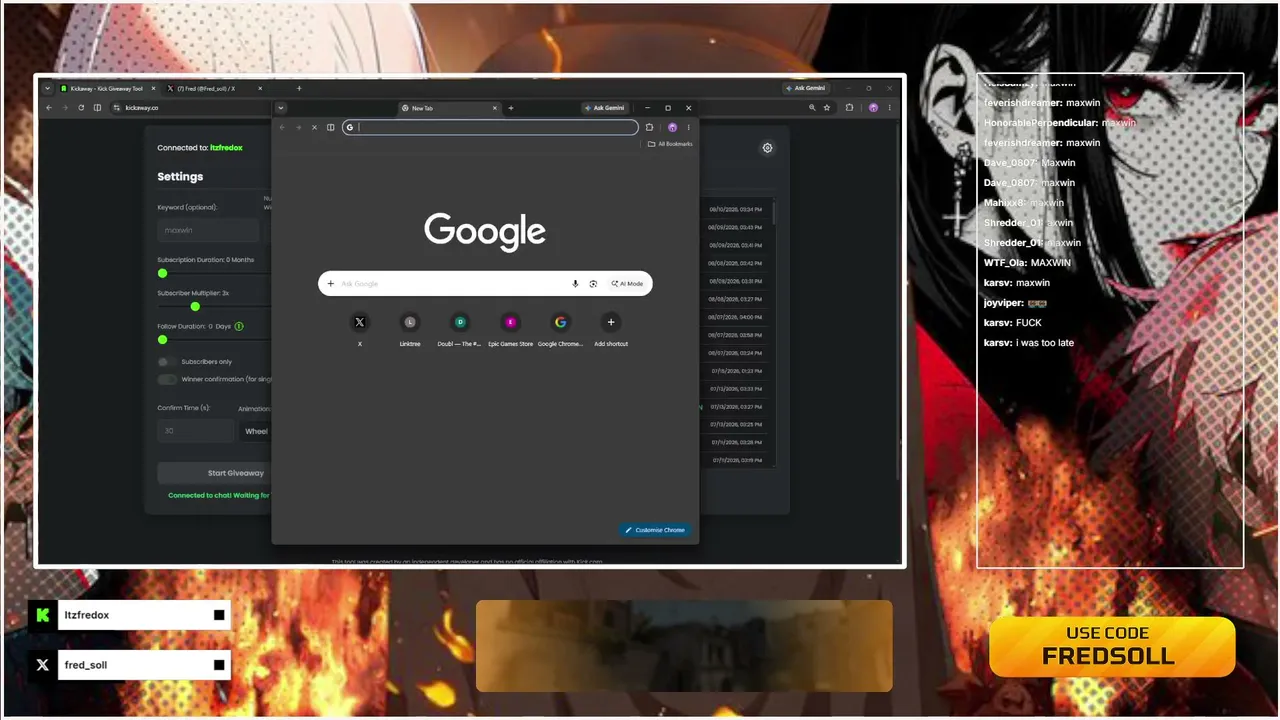The height and width of the screenshot is (720, 1280).
Task: Open the extensions puzzle icon in the New Tab window
Action: [649, 127]
